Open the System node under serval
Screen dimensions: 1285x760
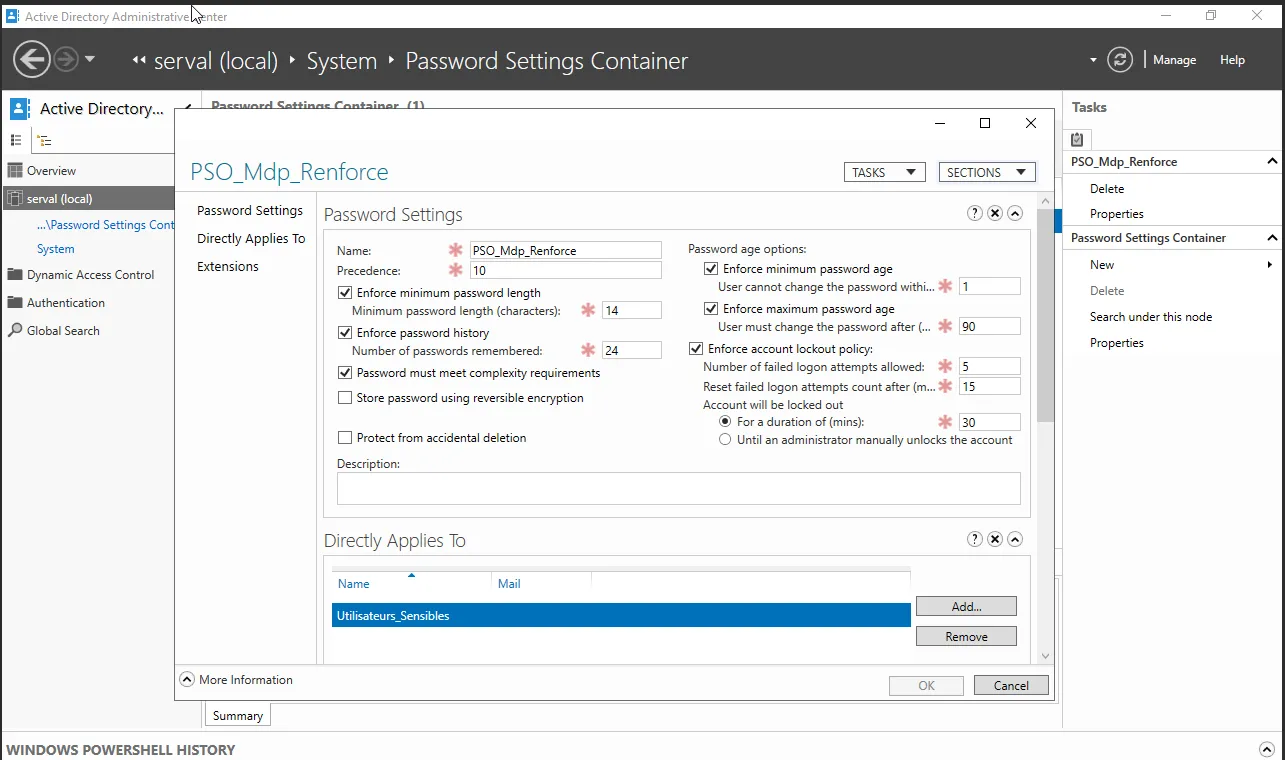(56, 249)
